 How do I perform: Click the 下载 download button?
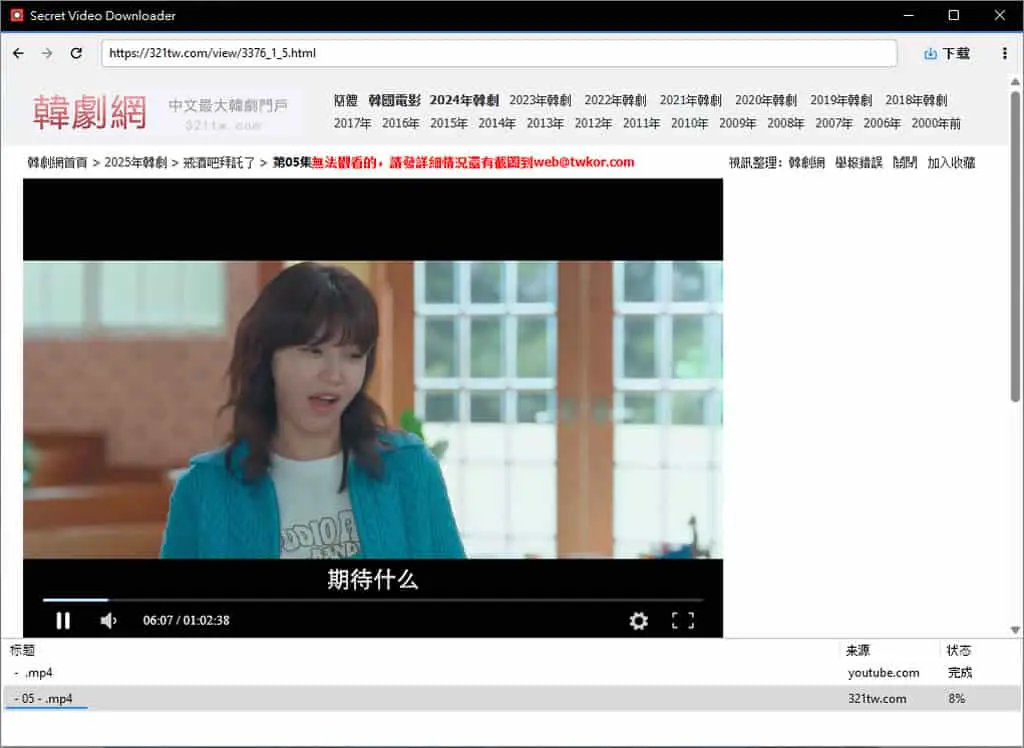point(947,54)
